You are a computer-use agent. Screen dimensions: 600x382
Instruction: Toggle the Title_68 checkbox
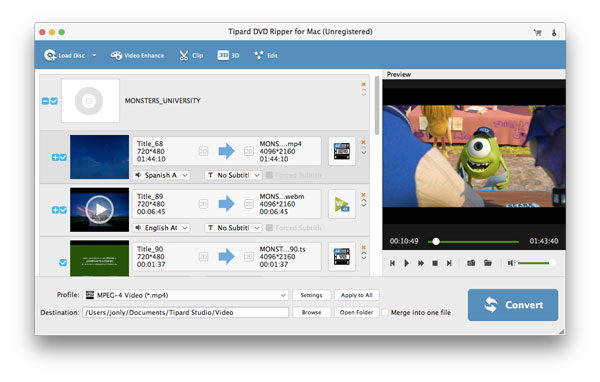63,157
